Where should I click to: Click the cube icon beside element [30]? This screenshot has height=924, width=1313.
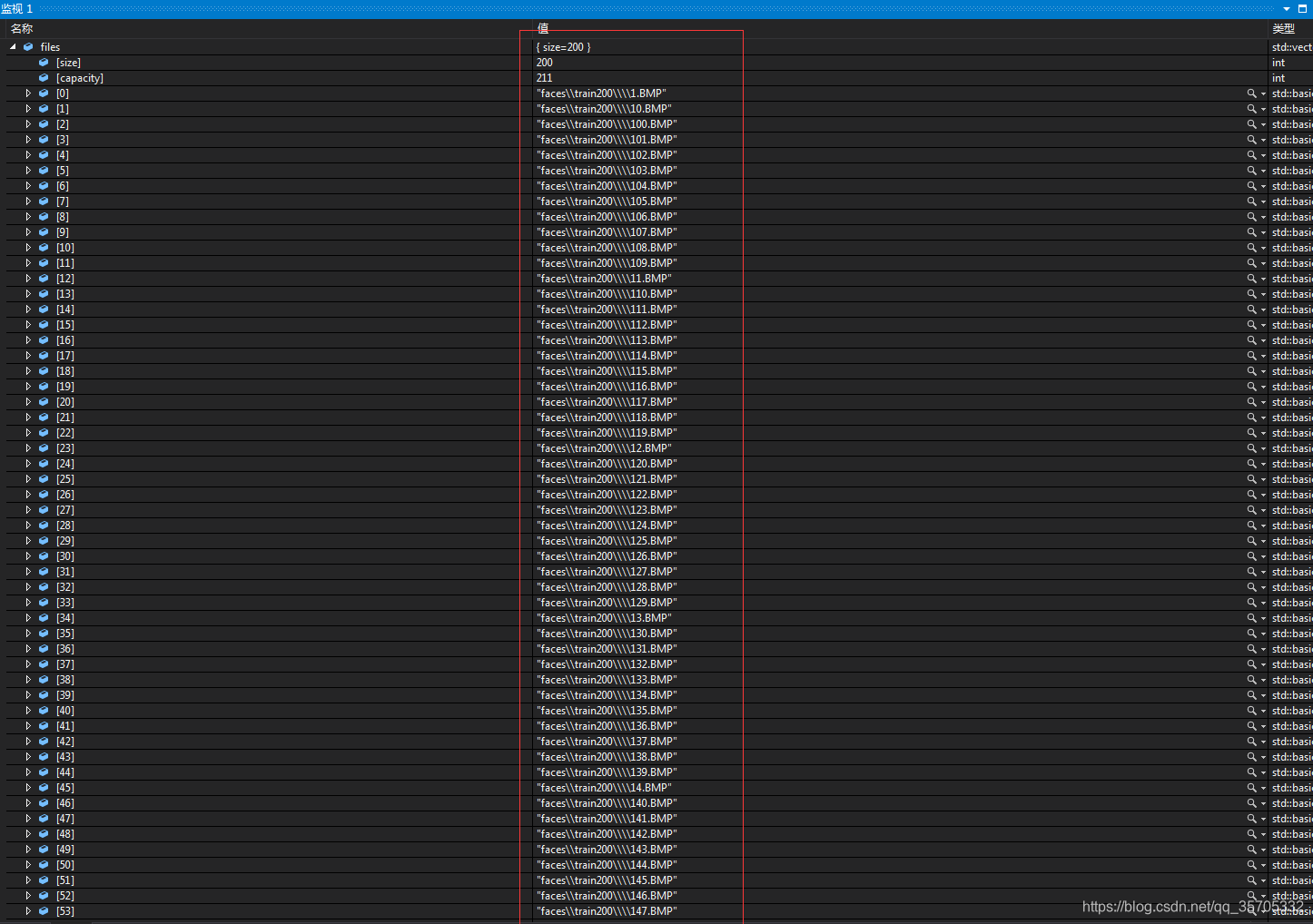click(44, 556)
